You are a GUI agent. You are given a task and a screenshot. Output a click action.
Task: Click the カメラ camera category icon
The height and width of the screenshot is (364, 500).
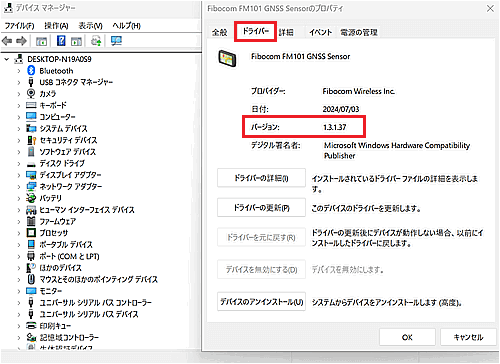point(31,93)
